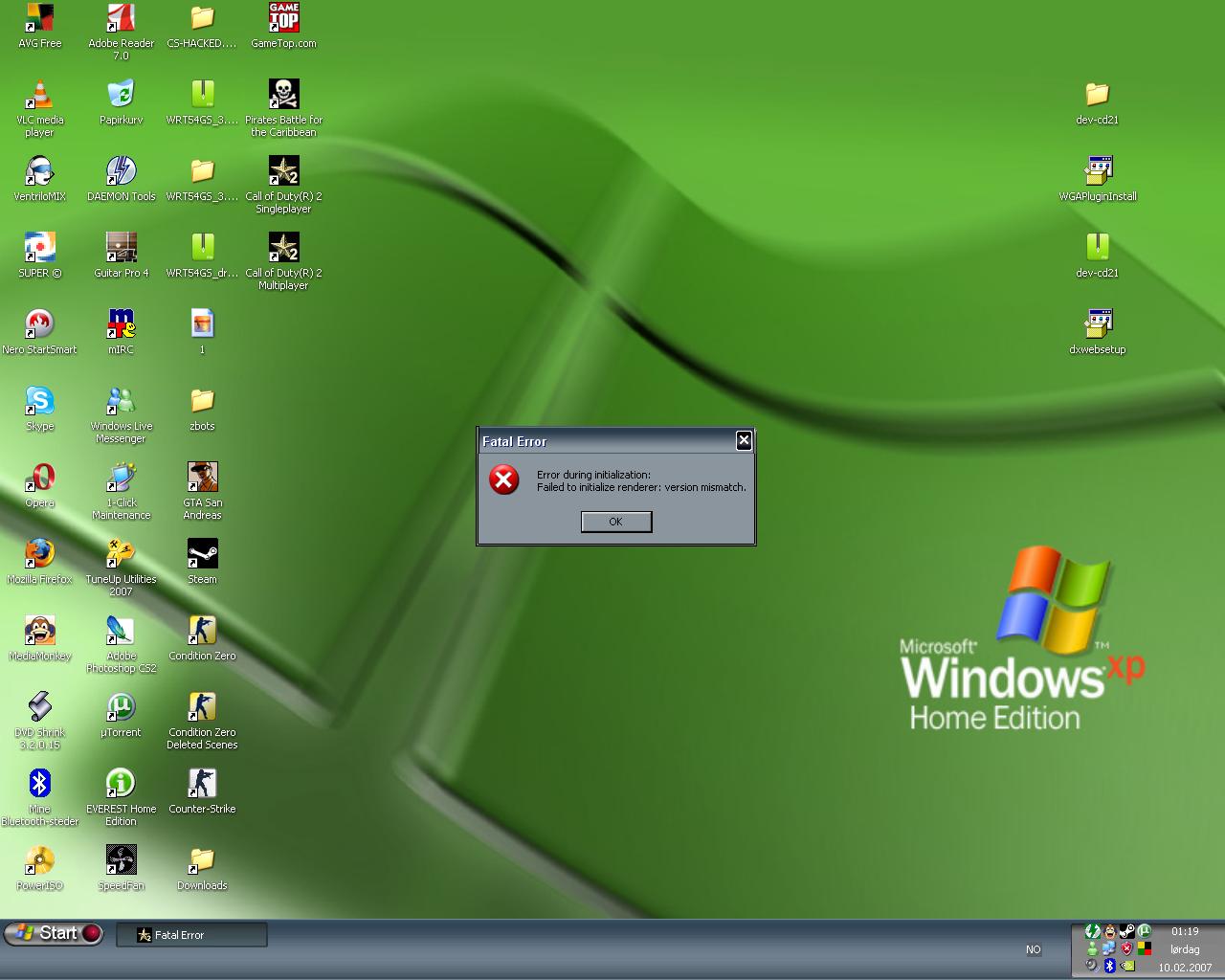Select the PowerISO icon
This screenshot has width=1225, height=980.
point(39,869)
